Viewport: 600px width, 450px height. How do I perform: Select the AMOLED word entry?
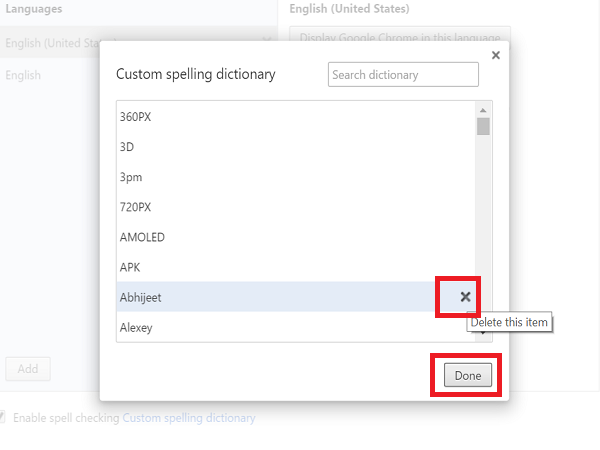[x=142, y=237]
